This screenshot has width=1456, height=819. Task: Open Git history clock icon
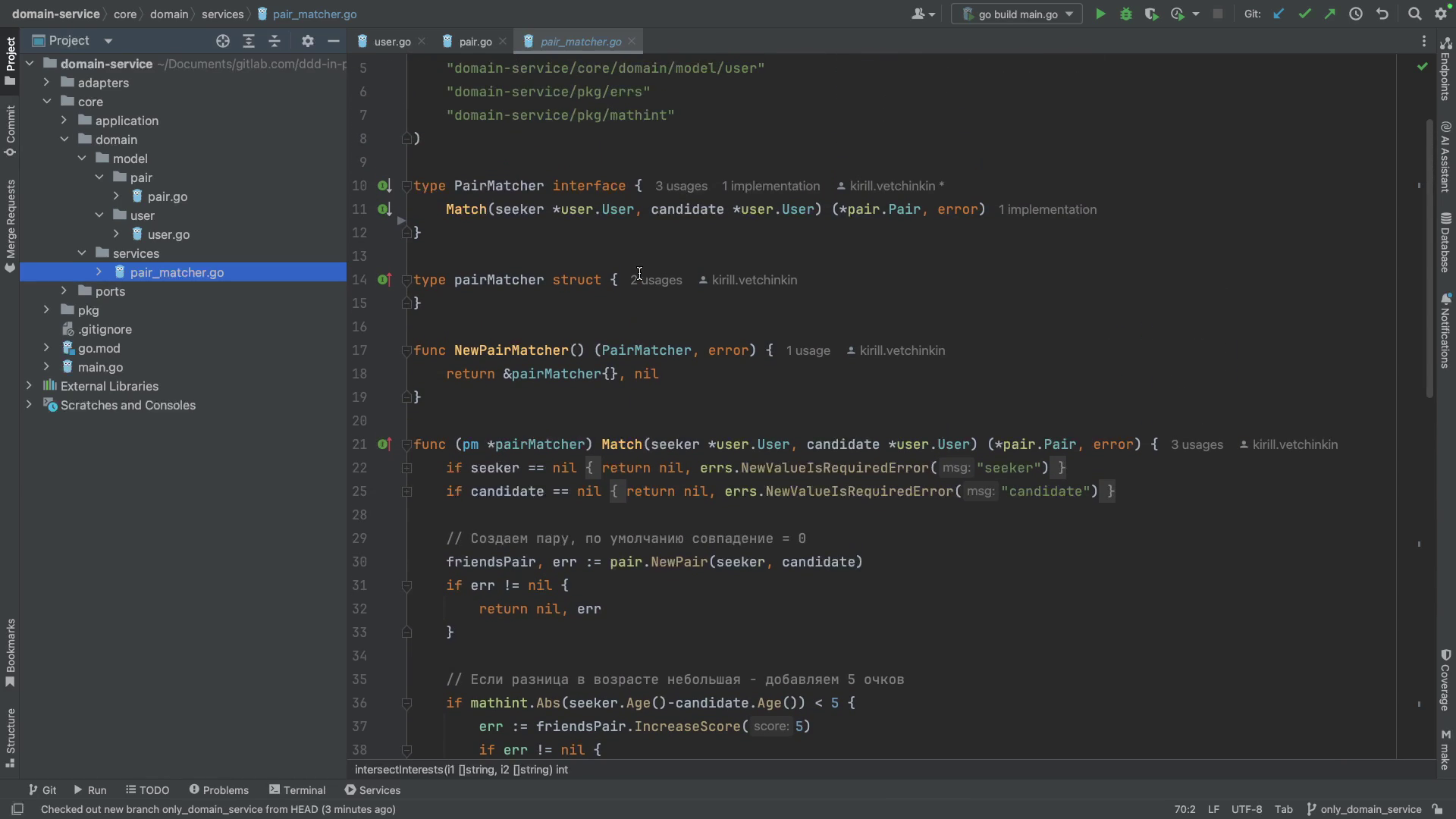click(1356, 14)
